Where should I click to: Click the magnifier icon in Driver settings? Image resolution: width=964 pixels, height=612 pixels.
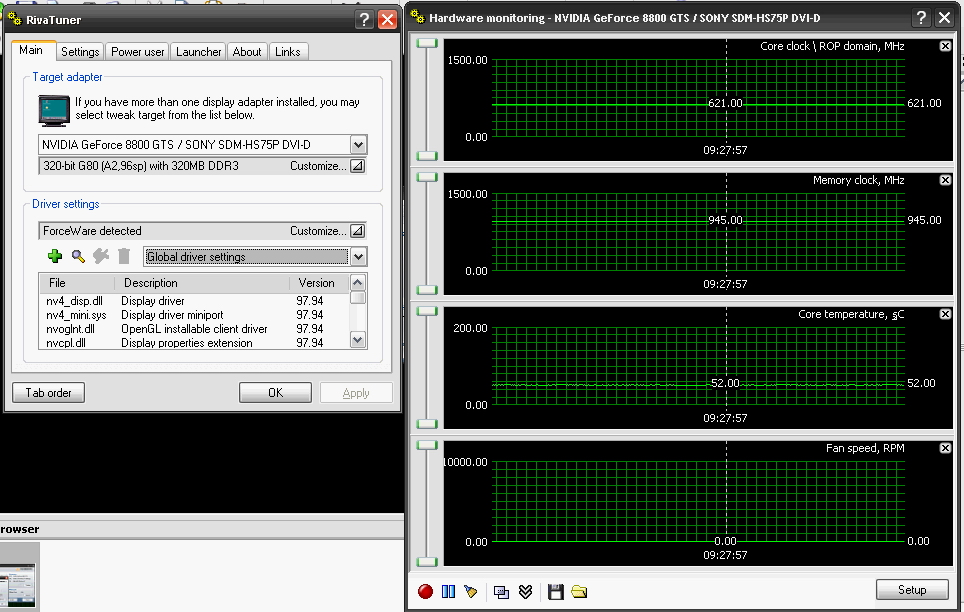[78, 256]
